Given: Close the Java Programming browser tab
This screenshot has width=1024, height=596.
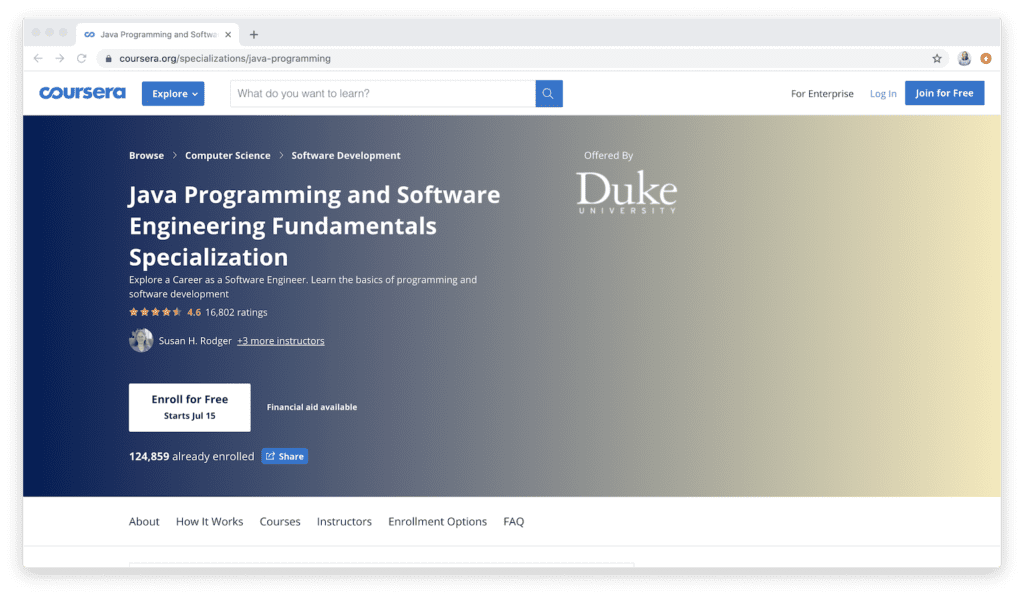Looking at the screenshot, I should 228,35.
